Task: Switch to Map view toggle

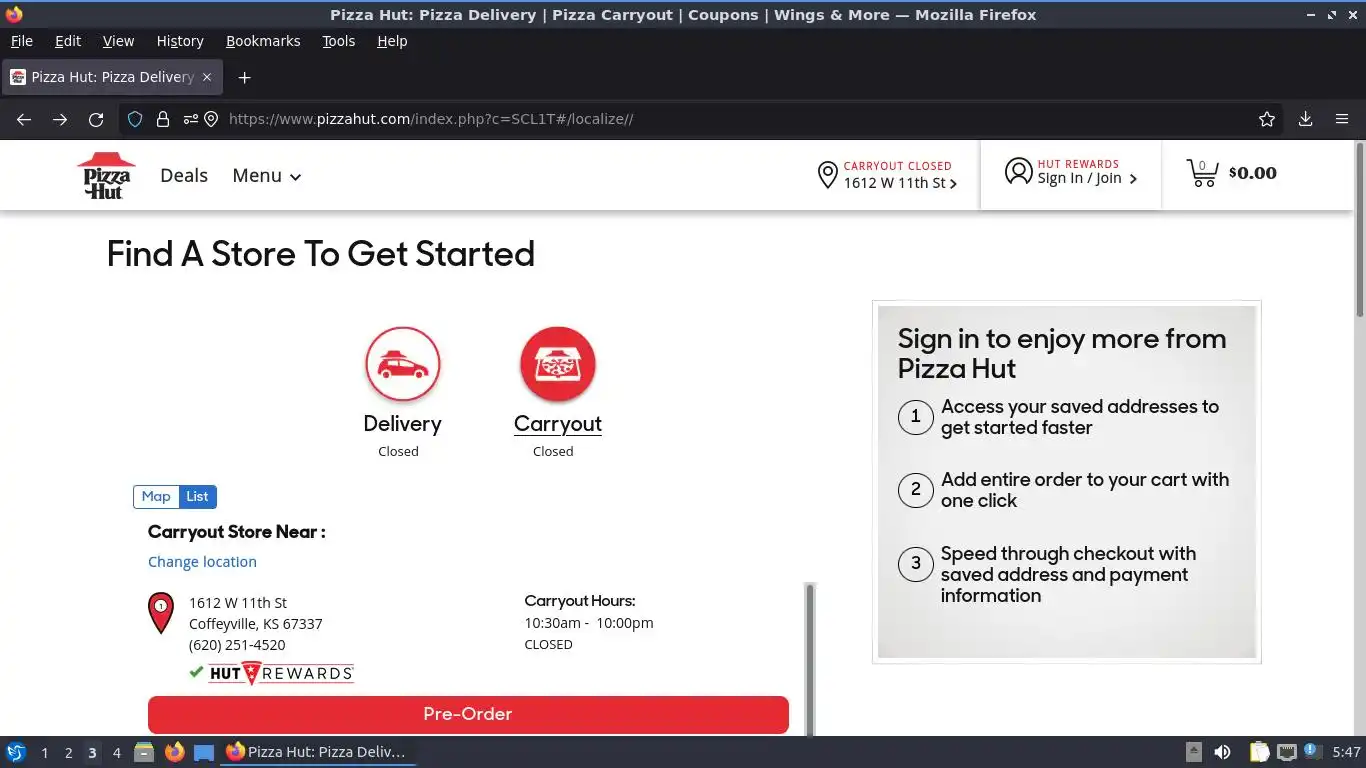Action: point(156,497)
